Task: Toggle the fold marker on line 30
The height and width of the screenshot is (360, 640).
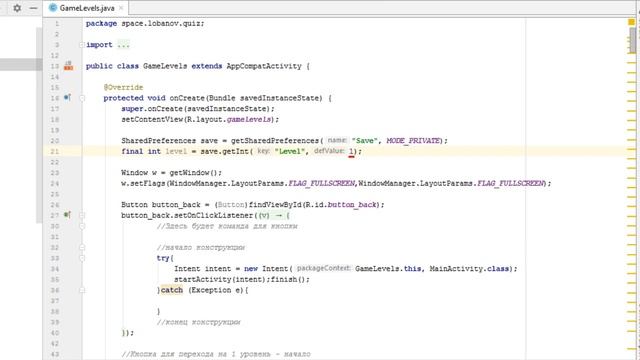Action: point(82,226)
